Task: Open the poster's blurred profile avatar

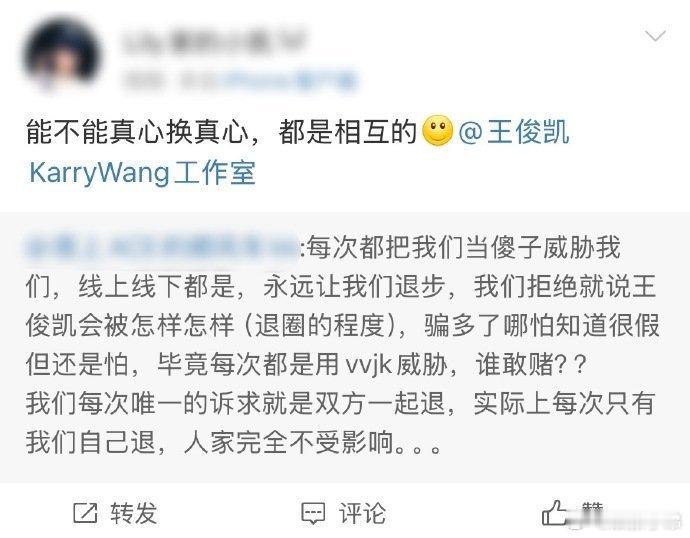Action: point(62,55)
